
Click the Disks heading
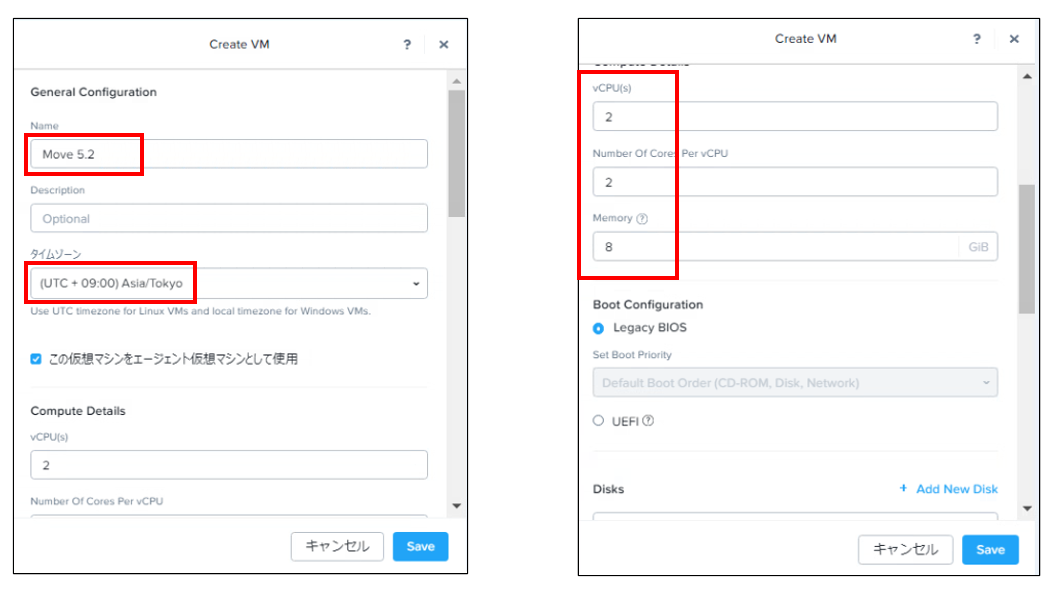[x=608, y=489]
